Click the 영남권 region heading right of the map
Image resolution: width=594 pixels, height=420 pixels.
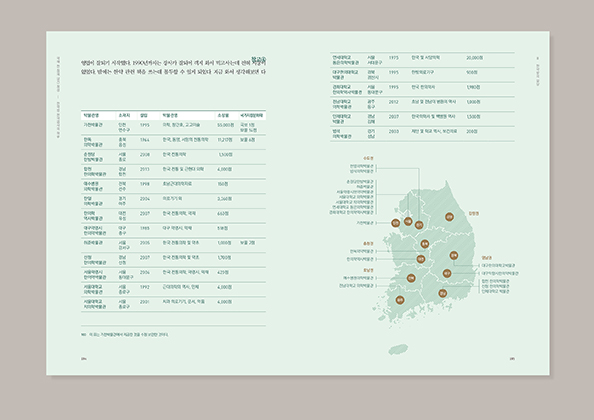487,258
